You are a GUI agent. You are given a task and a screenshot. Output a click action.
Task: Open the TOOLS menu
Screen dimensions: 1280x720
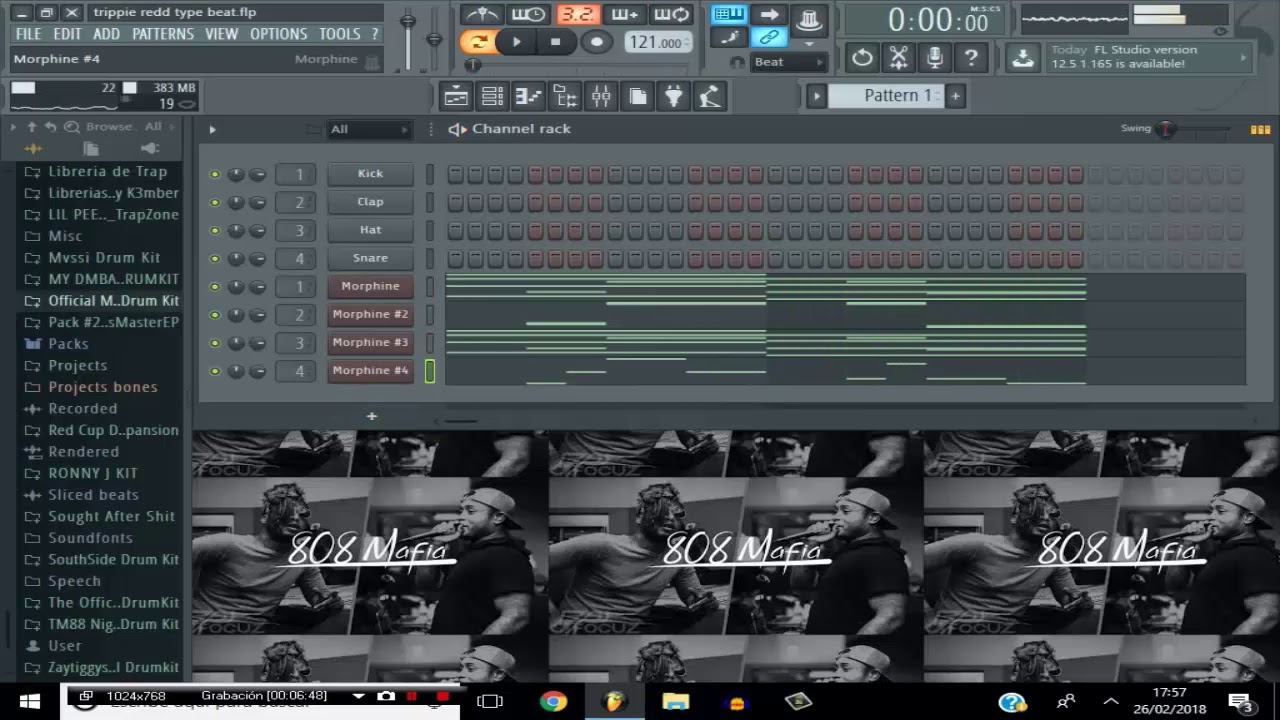point(340,34)
